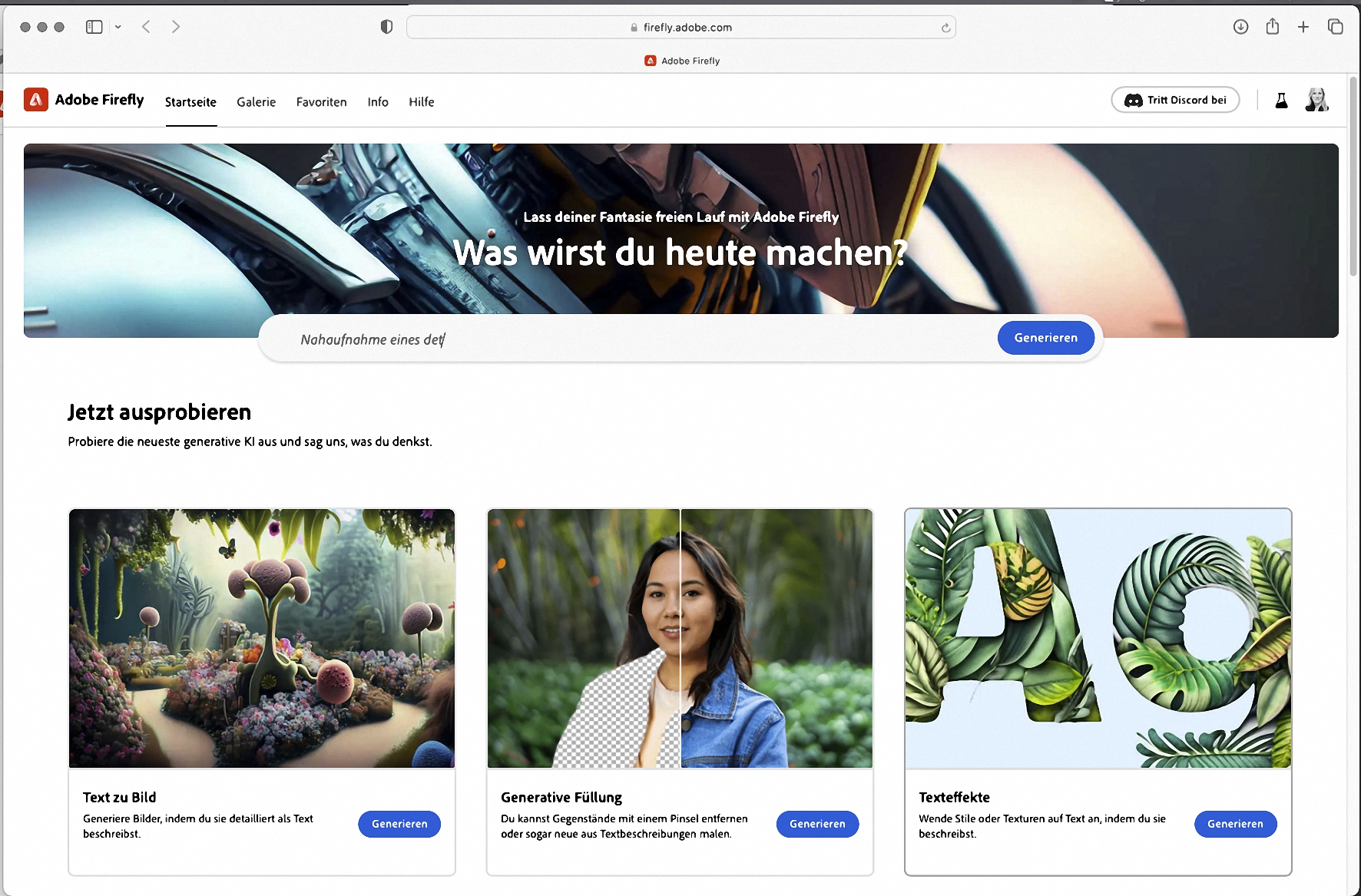Click the Jetzt ausprobieren heading
This screenshot has height=896, width=1361.
pos(160,412)
